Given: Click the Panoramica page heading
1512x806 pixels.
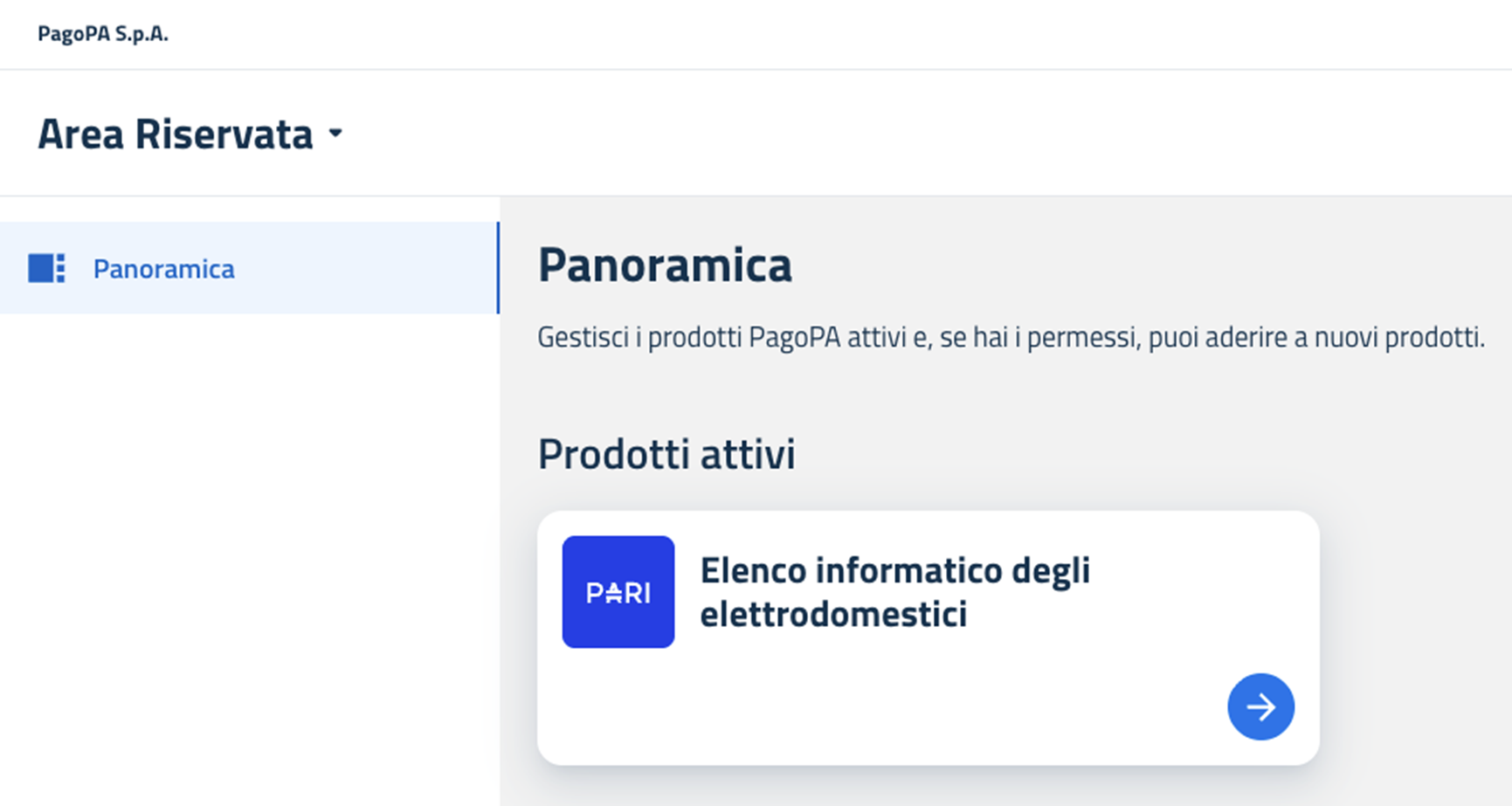Looking at the screenshot, I should point(665,265).
